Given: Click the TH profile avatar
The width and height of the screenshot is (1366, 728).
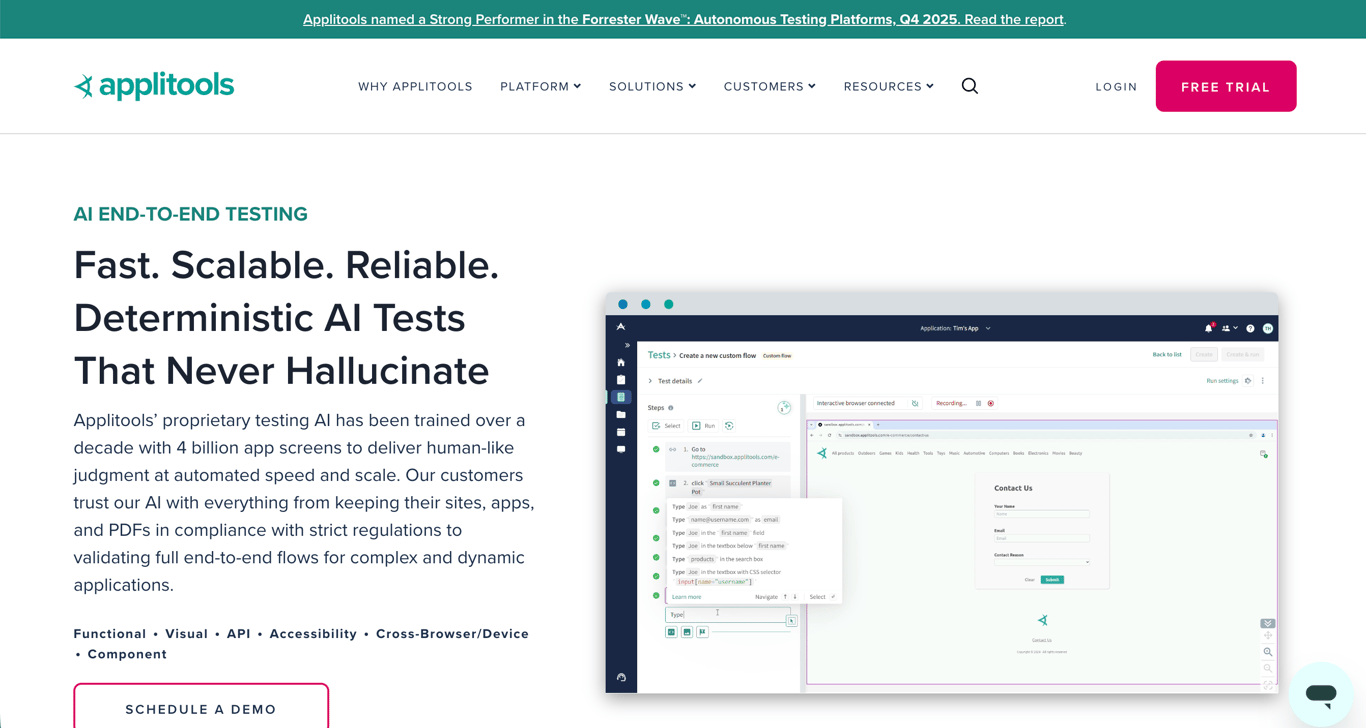Looking at the screenshot, I should (x=1267, y=327).
